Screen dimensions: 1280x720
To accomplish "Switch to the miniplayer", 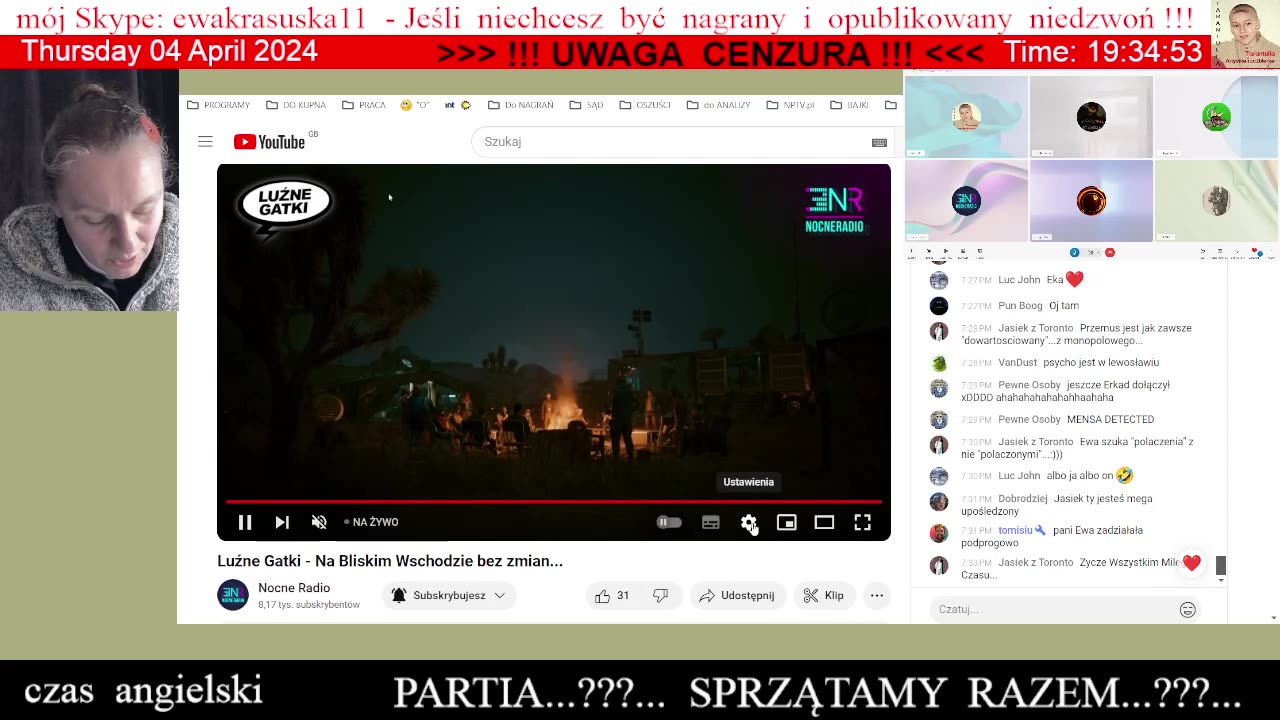I will point(786,522).
